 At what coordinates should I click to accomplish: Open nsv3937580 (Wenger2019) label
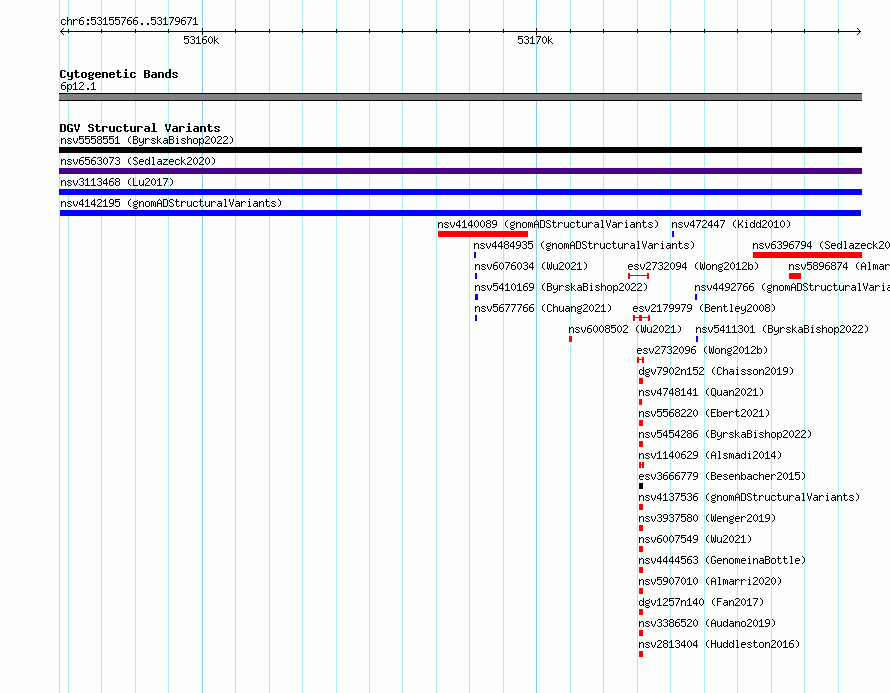(x=707, y=518)
